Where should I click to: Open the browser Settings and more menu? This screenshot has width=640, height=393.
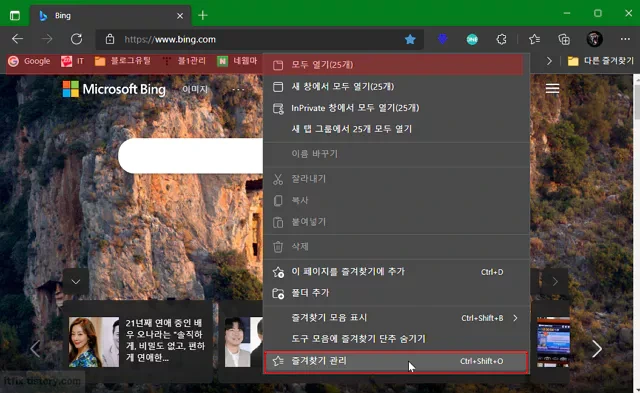point(625,39)
